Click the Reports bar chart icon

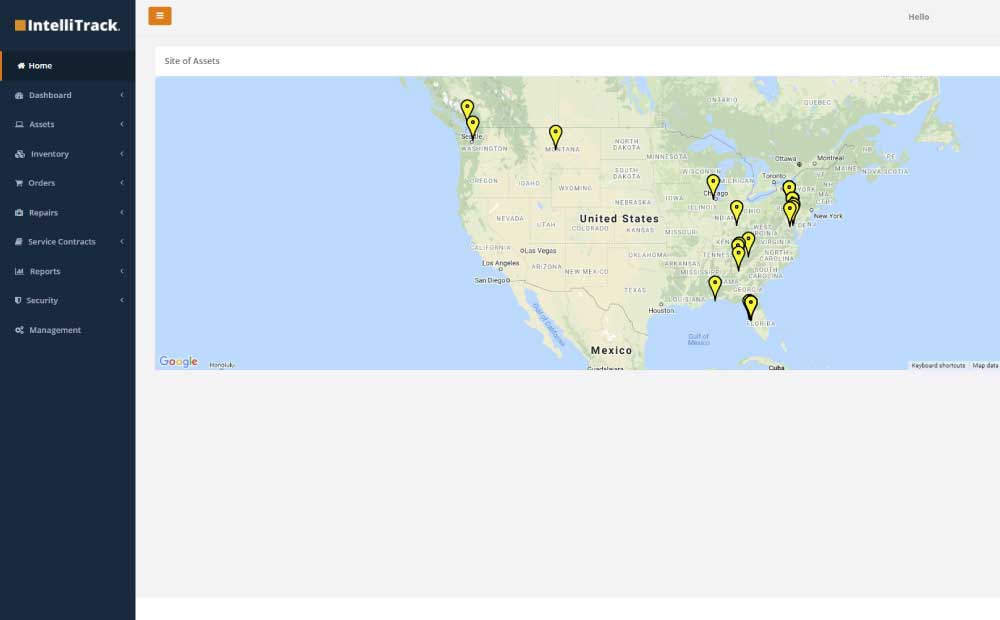[x=19, y=272]
